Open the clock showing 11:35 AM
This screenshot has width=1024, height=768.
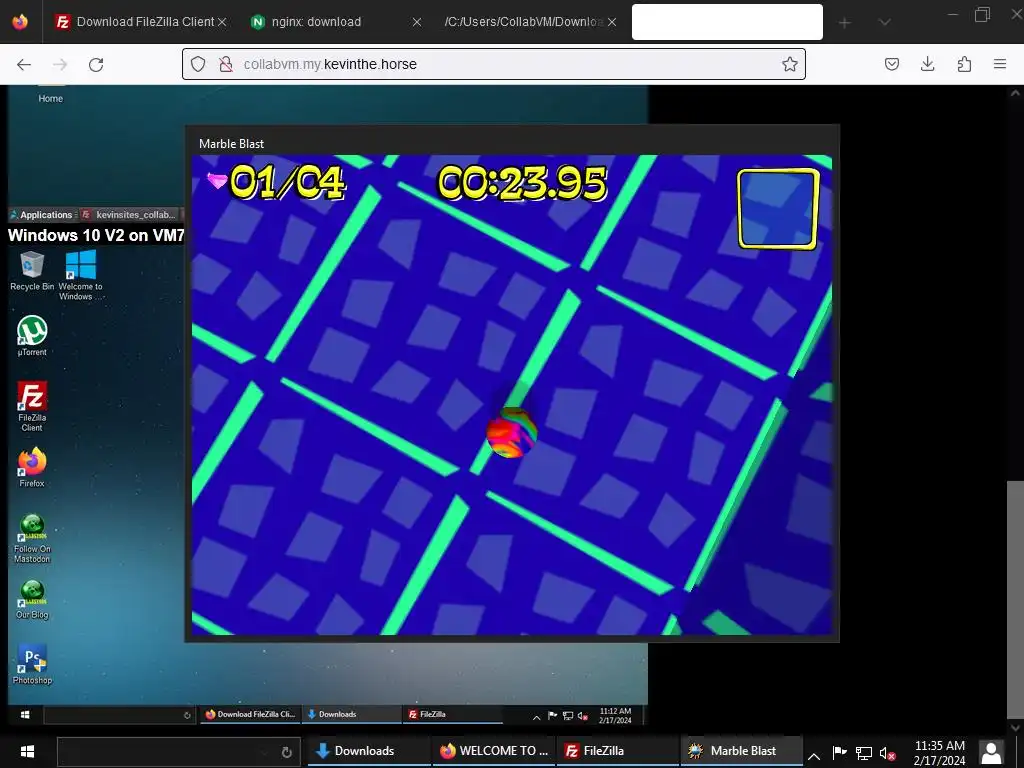click(939, 752)
